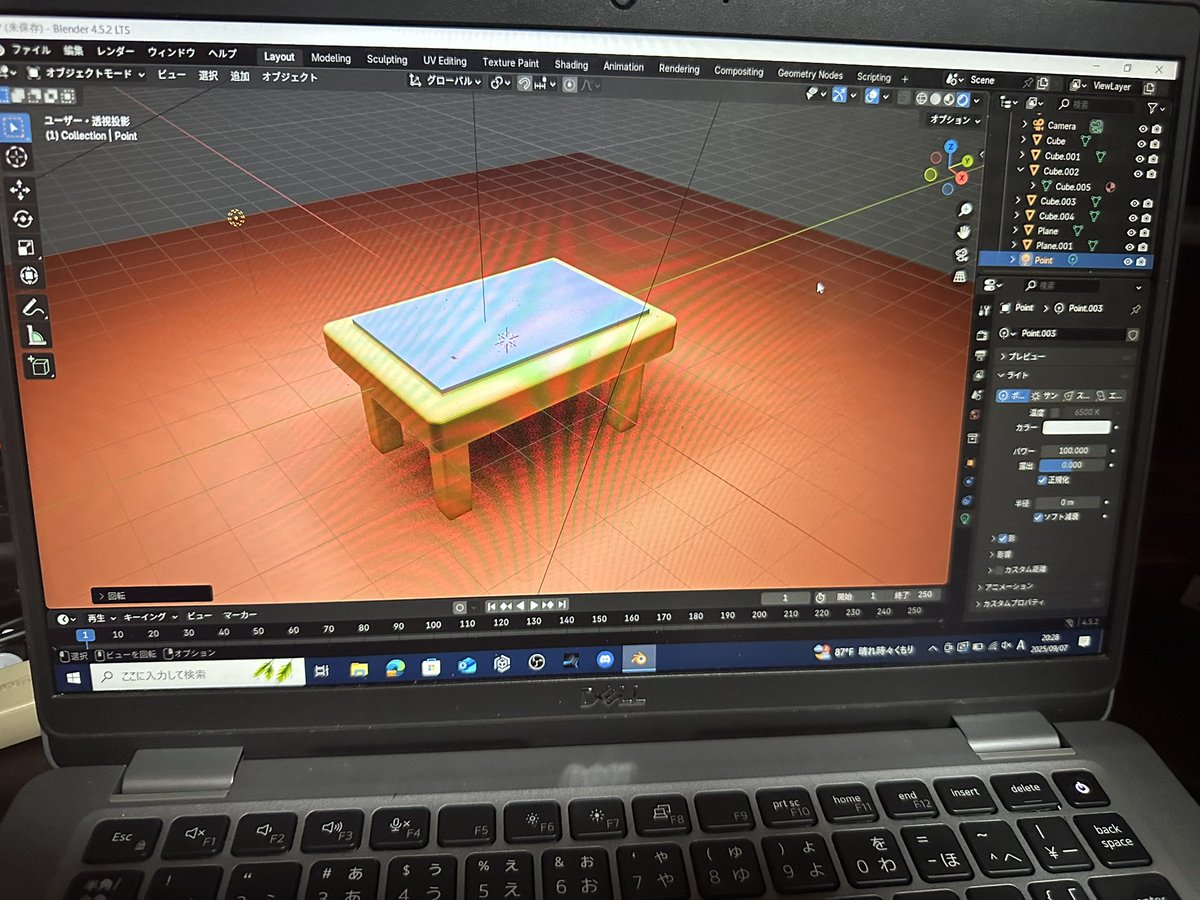
Task: Select the Rotate tool
Action: coord(24,219)
